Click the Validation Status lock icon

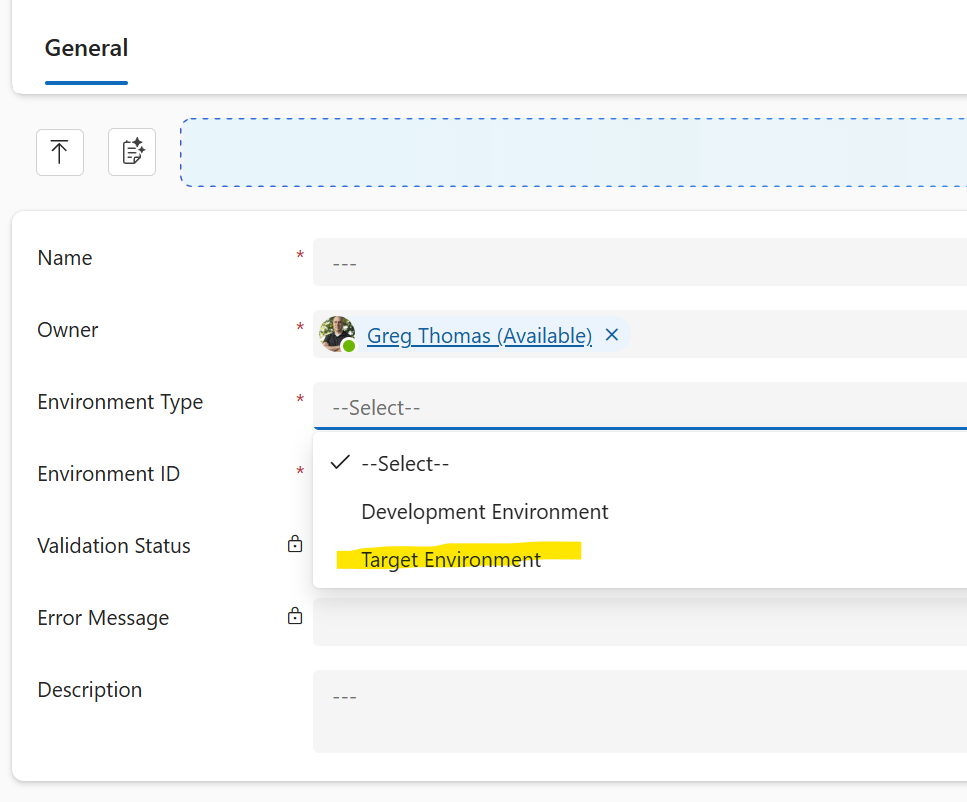click(x=295, y=545)
